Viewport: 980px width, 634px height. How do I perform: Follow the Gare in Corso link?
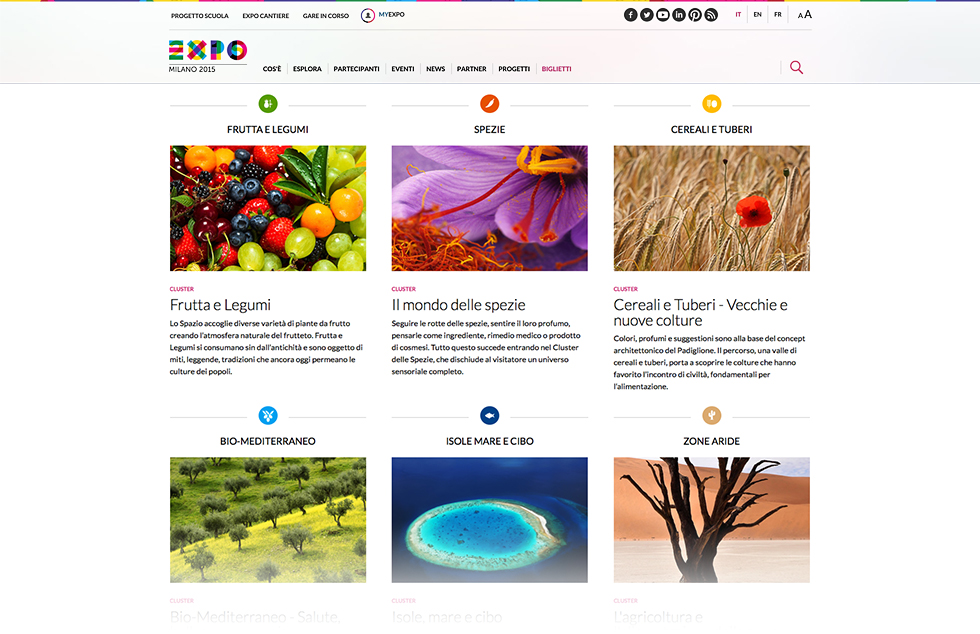click(x=326, y=16)
